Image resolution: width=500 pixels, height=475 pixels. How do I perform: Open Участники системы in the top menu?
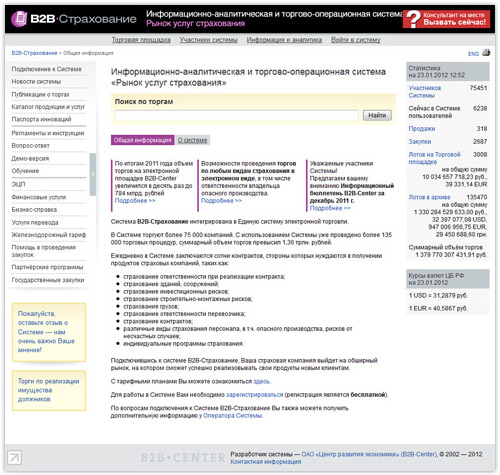point(209,40)
